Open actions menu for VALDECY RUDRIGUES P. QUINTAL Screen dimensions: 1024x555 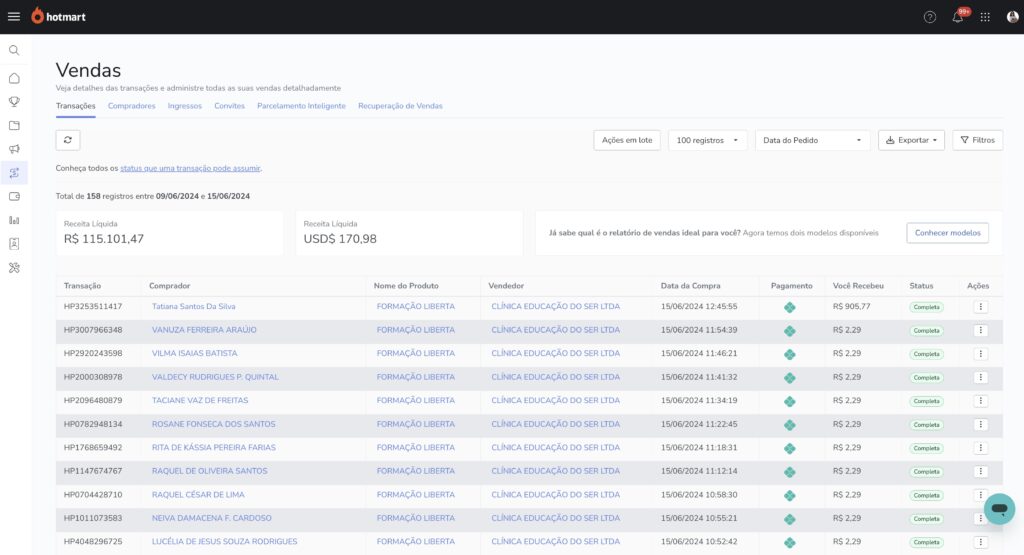(x=980, y=377)
